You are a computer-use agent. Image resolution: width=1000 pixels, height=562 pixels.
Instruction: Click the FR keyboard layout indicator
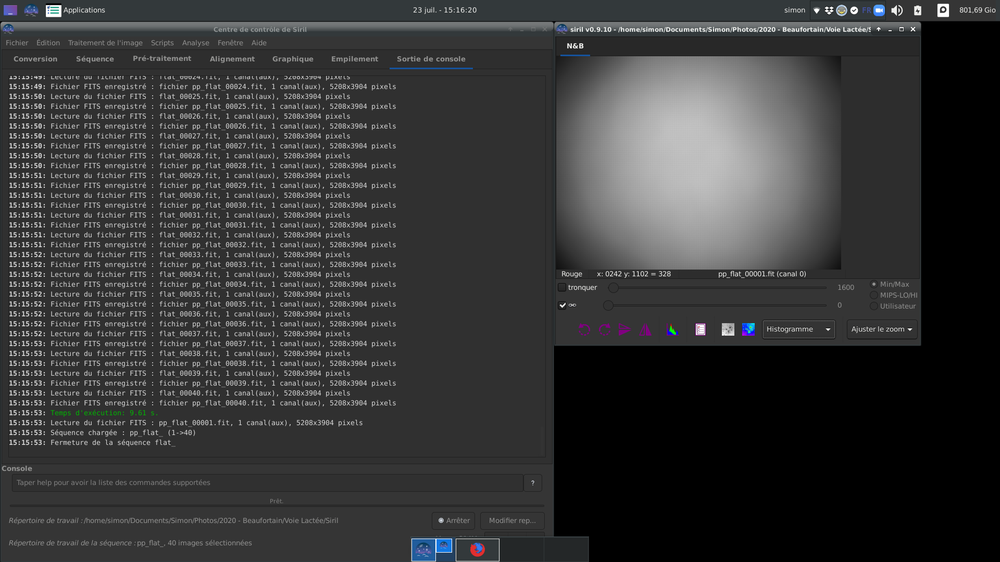866,10
